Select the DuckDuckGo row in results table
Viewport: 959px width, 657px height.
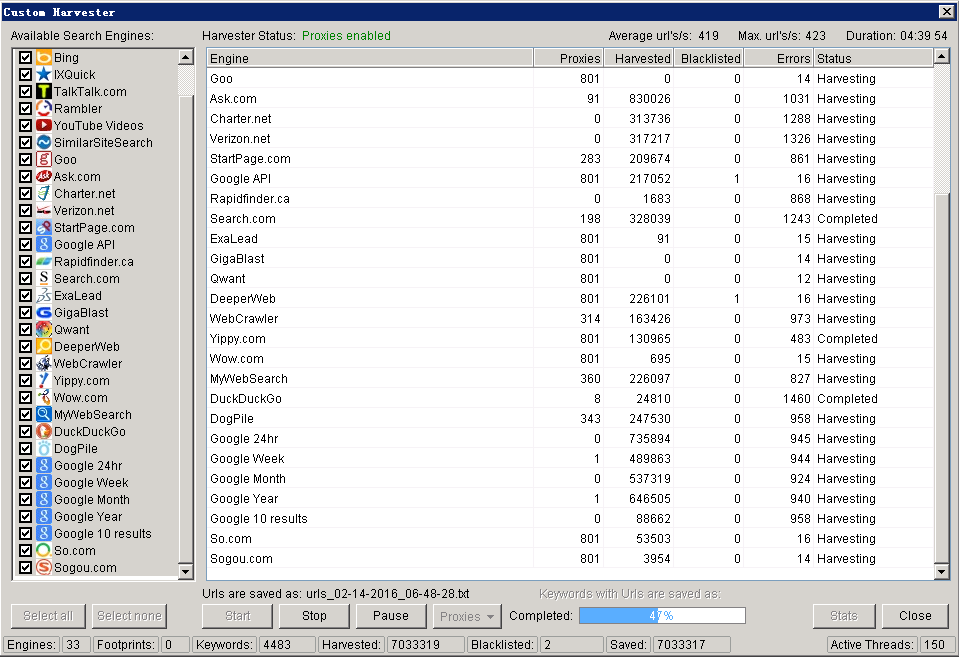[570, 399]
